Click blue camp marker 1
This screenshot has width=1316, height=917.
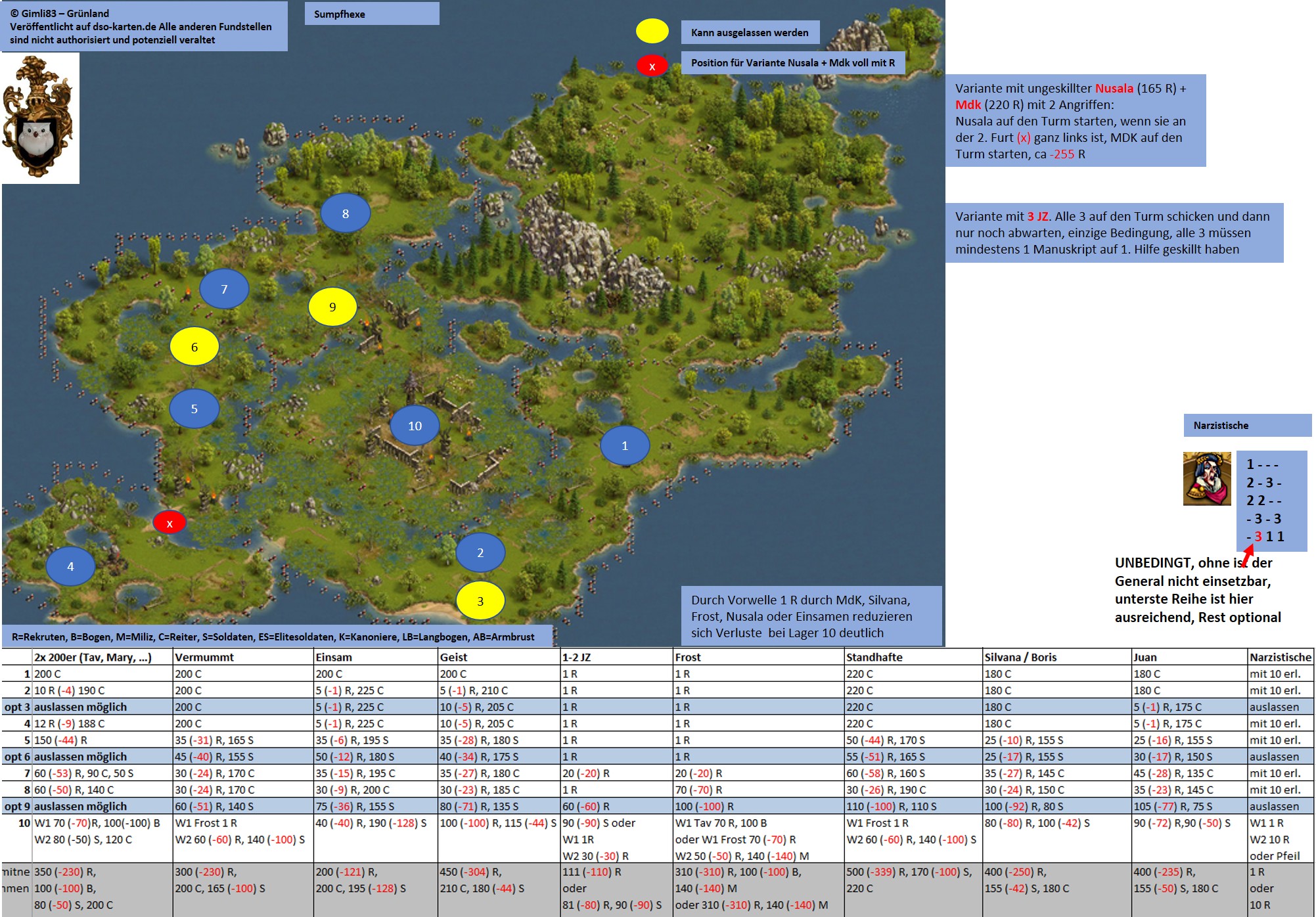click(x=625, y=446)
